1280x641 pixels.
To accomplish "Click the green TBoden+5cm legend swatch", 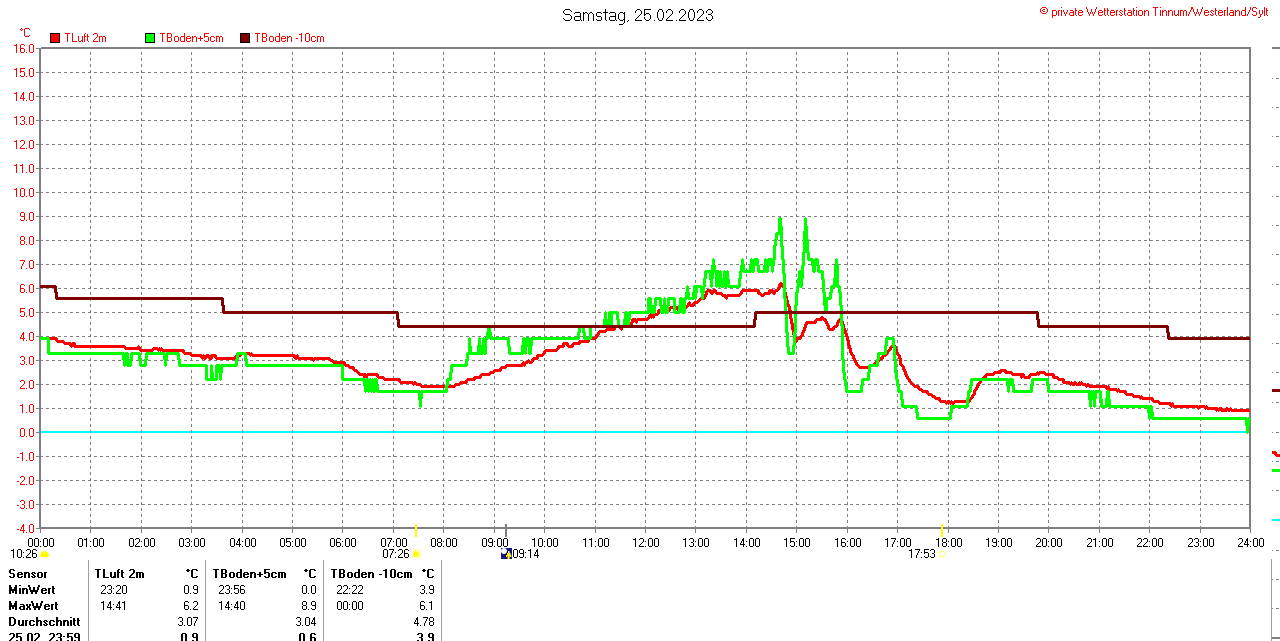I will coord(150,38).
